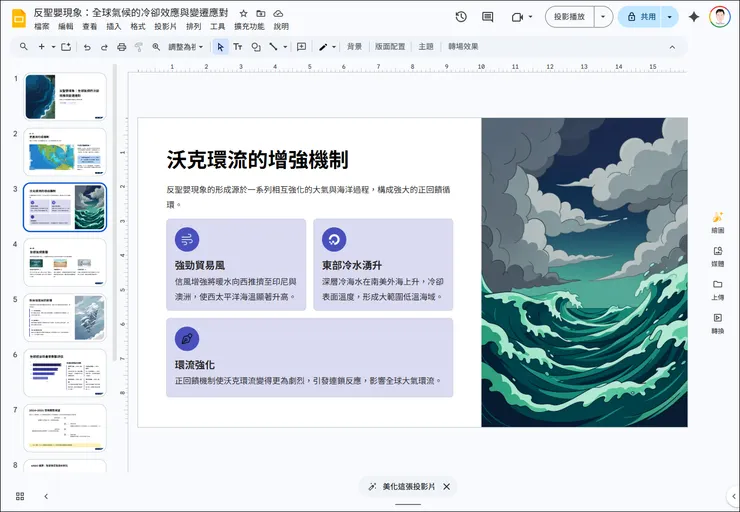Viewport: 740px width, 512px height.
Task: Open the 格式 menu
Action: point(138,26)
